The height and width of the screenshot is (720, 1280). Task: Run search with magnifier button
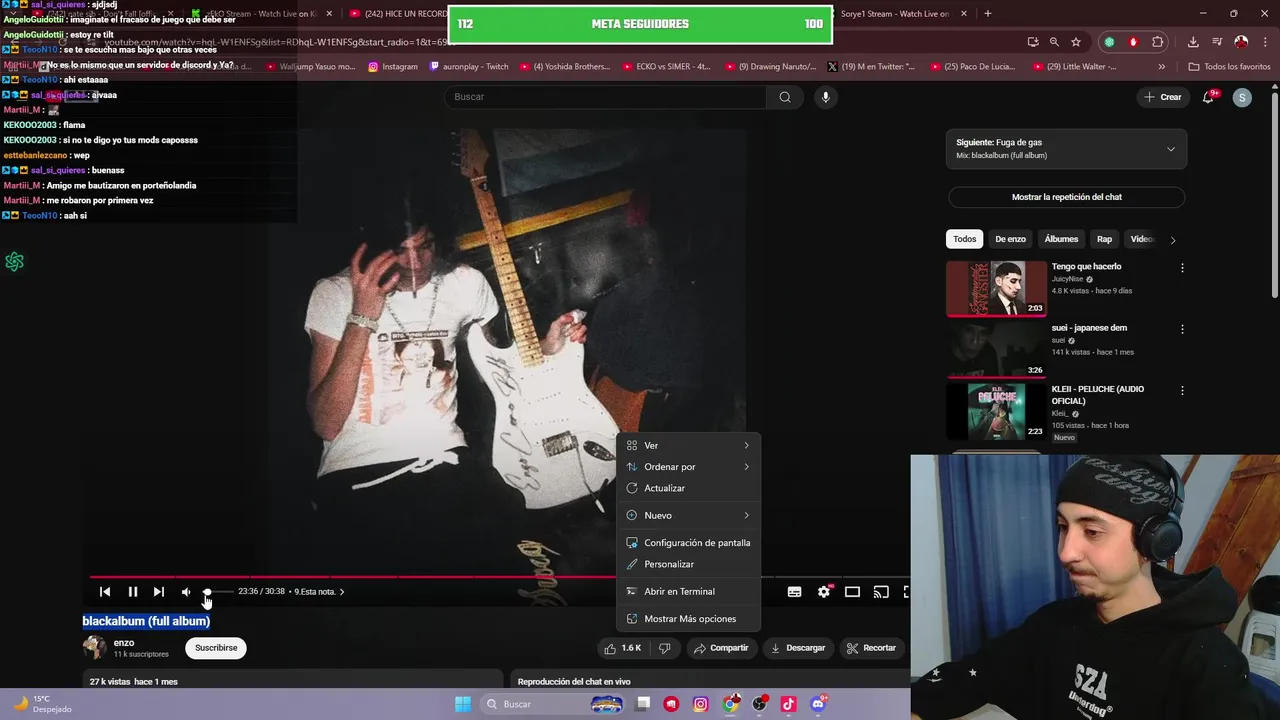[x=785, y=97]
